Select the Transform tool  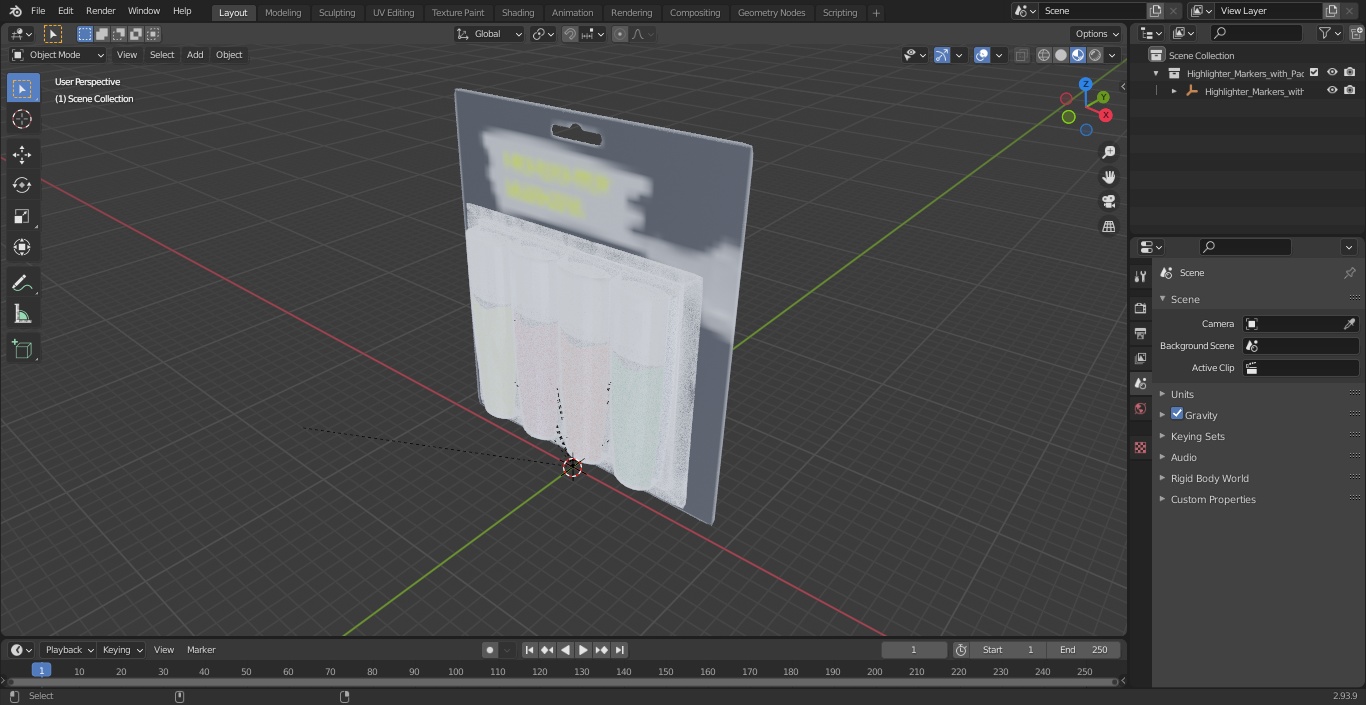coord(22,247)
